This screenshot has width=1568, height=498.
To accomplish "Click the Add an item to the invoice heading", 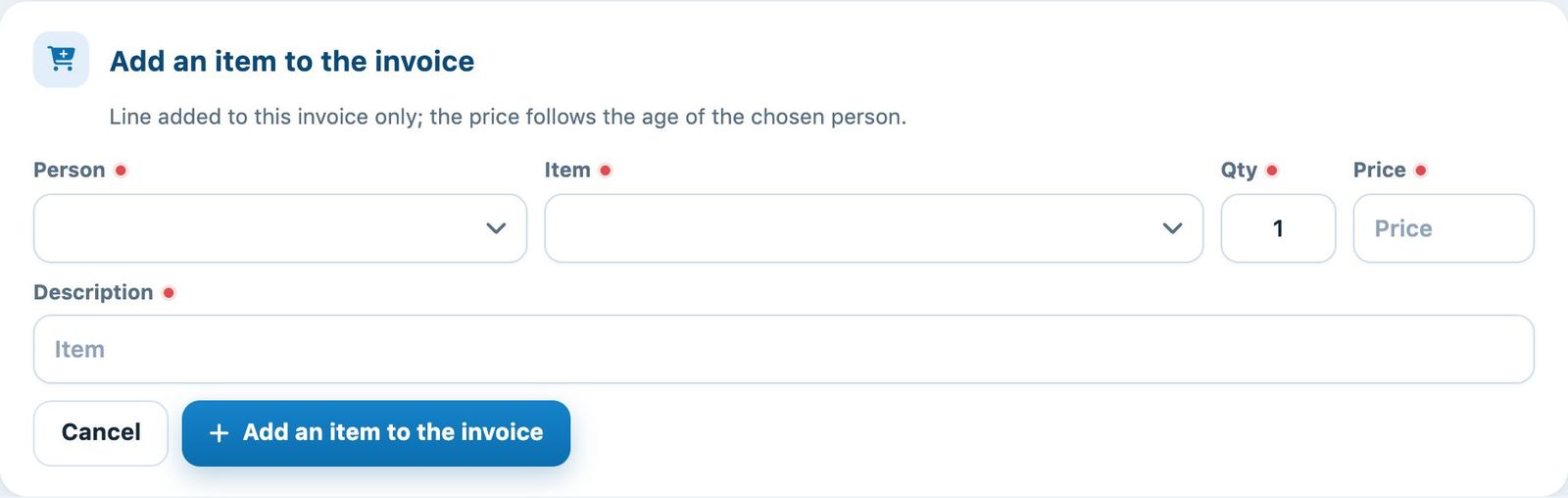I will point(292,61).
